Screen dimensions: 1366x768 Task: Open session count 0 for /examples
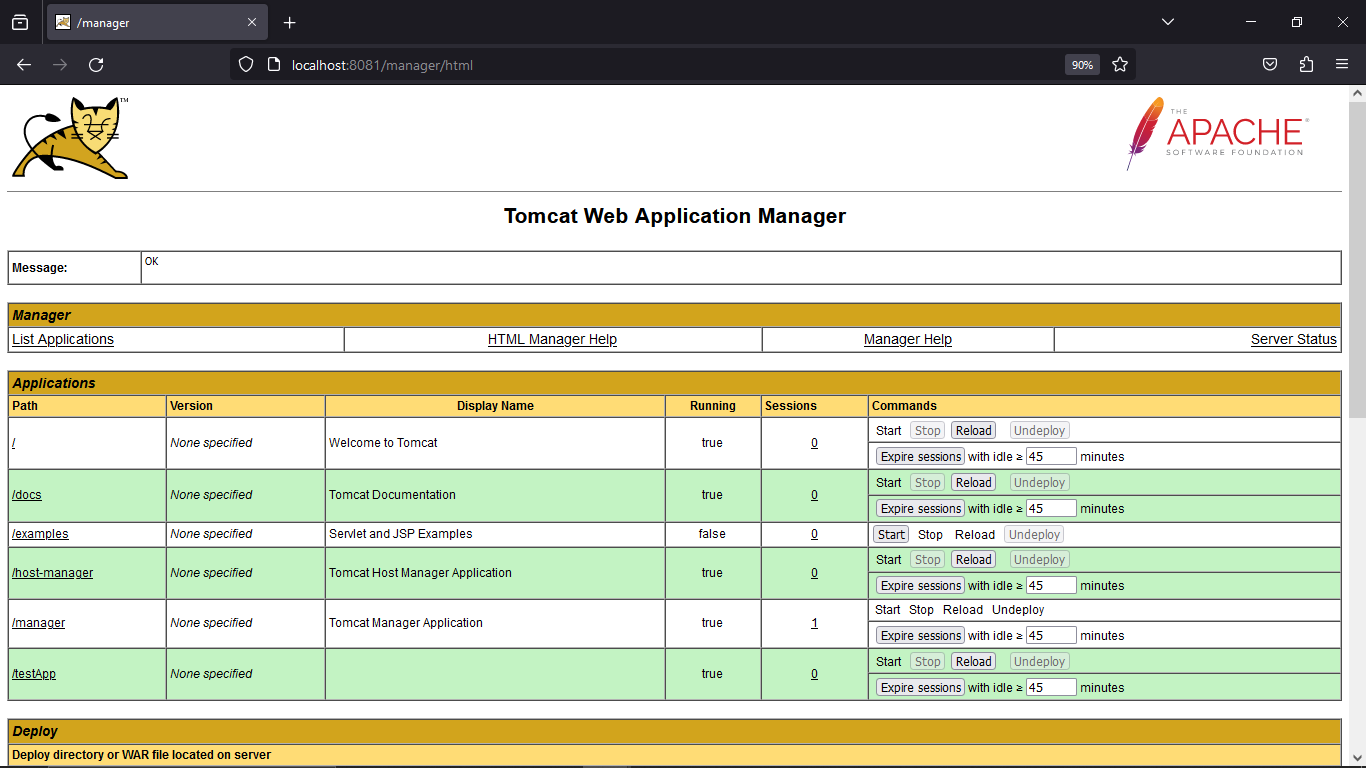click(814, 534)
